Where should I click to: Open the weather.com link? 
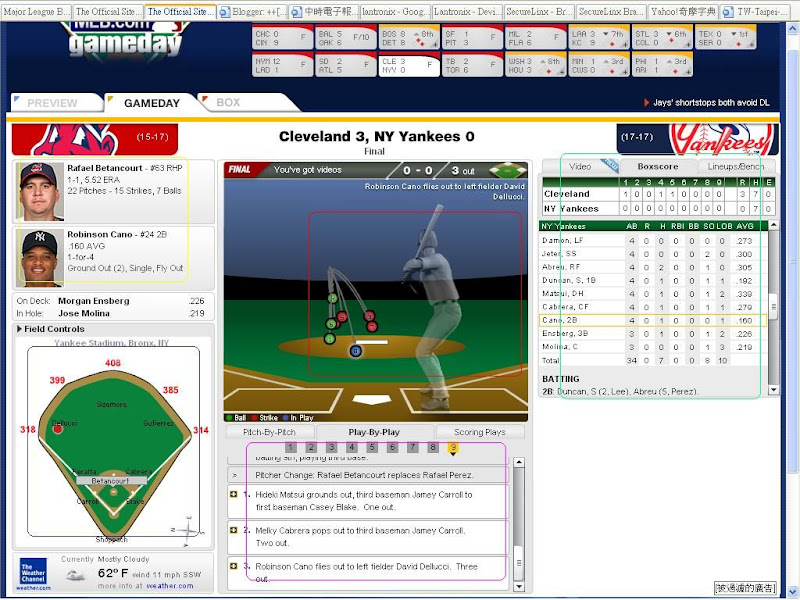point(170,586)
